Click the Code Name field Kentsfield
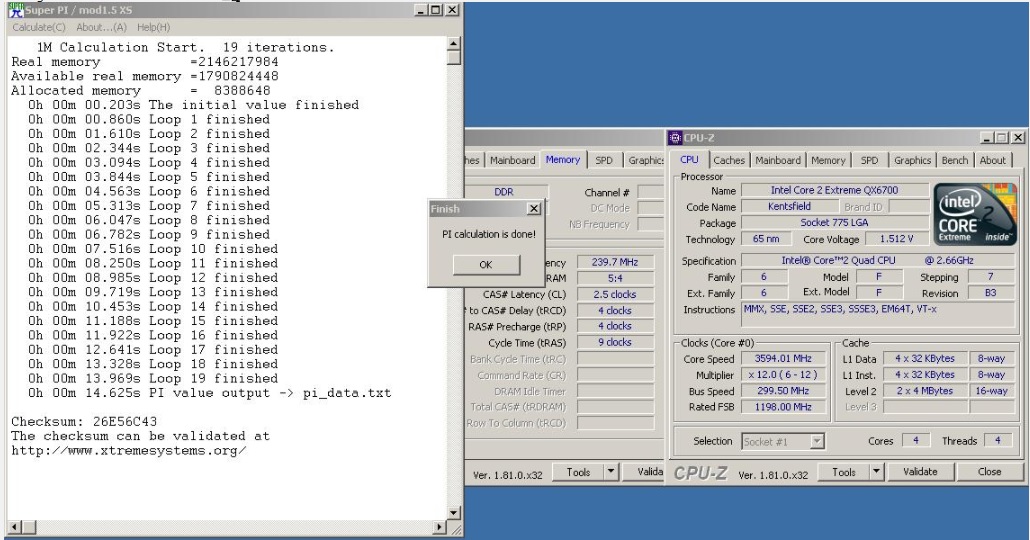Image resolution: width=1030 pixels, height=540 pixels. coord(789,206)
